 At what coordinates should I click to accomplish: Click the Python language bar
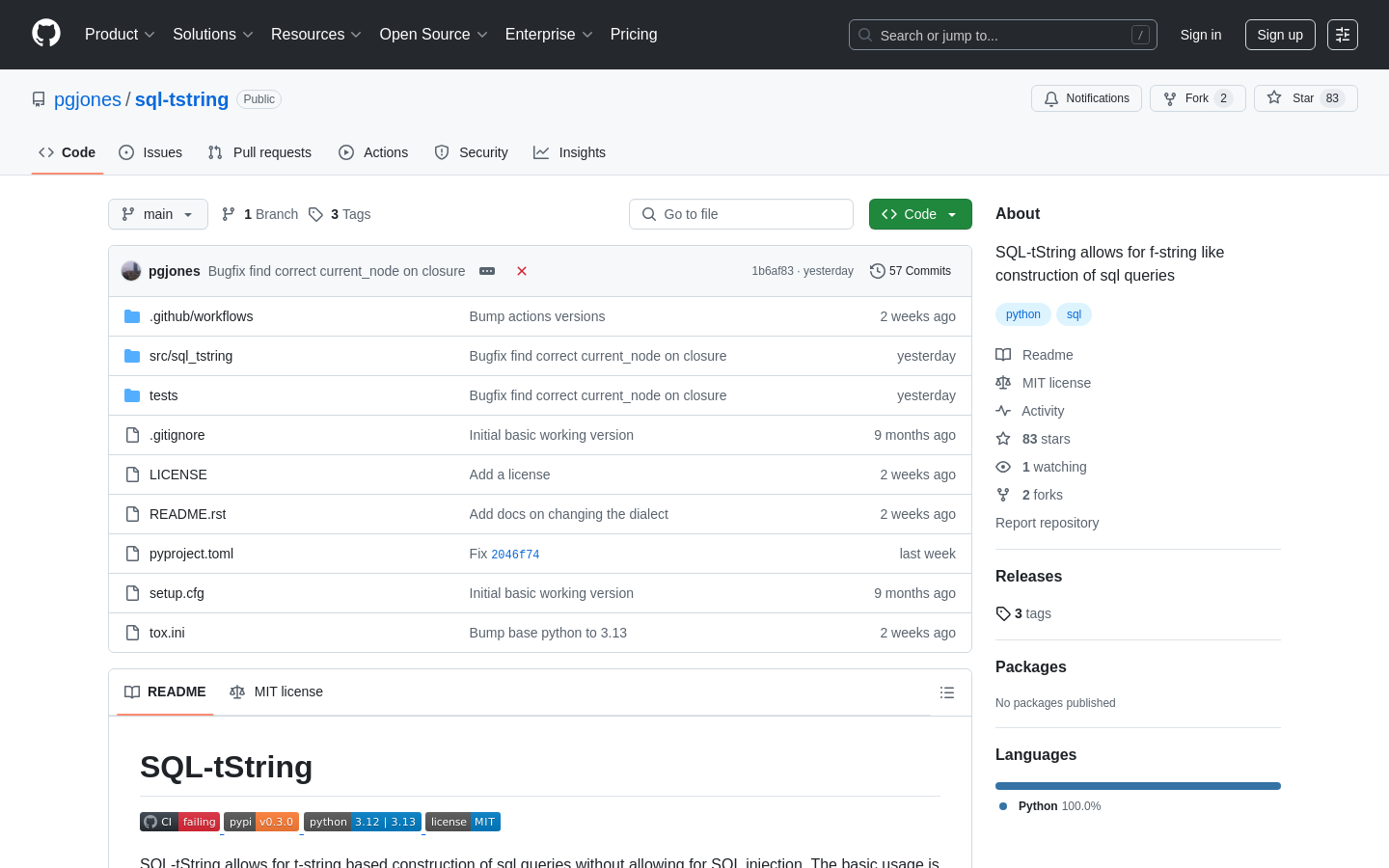click(x=1138, y=786)
